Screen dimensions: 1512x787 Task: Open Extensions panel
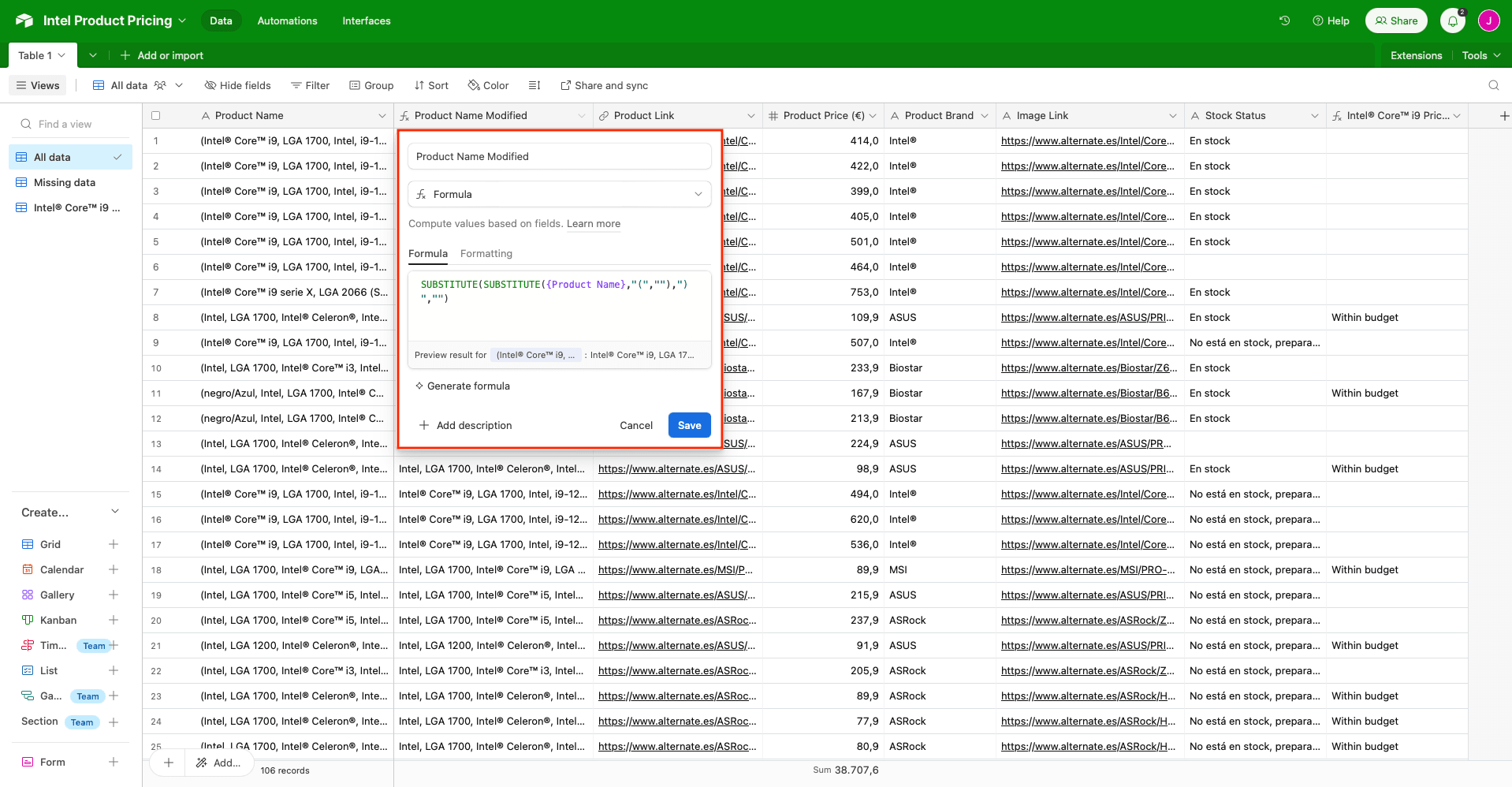click(x=1416, y=55)
